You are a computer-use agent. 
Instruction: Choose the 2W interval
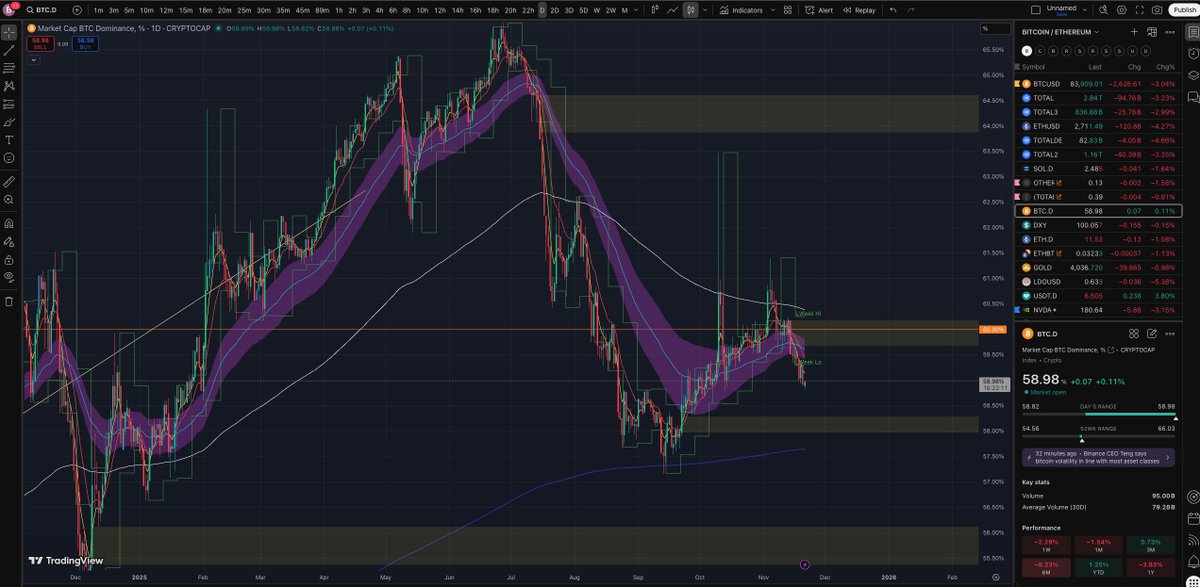pyautogui.click(x=610, y=10)
